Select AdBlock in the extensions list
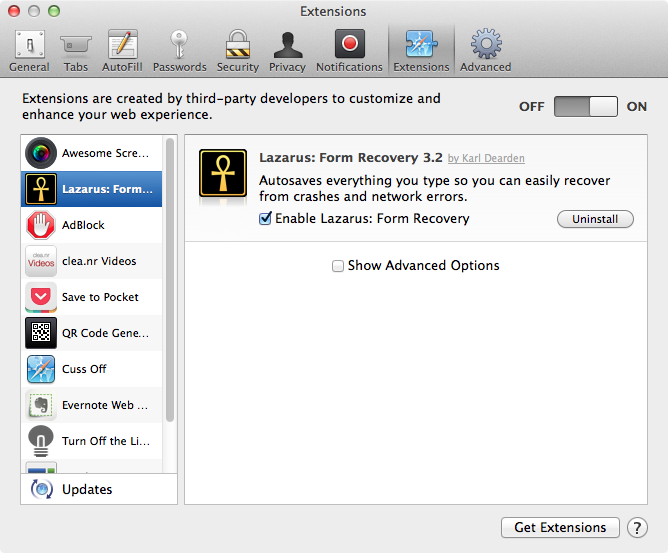 coord(91,225)
